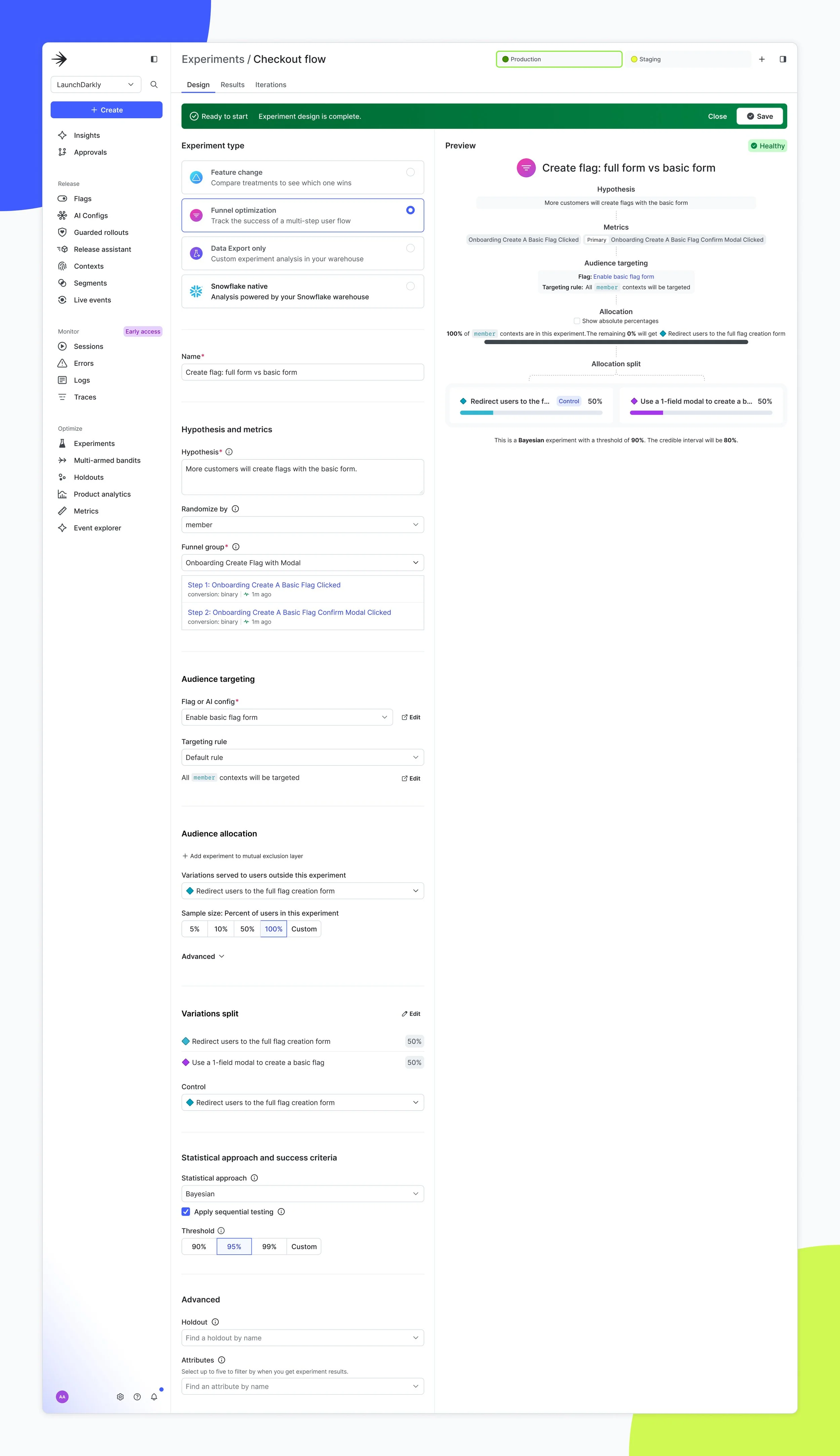Image resolution: width=840 pixels, height=1456 pixels.
Task: Collapse the left sidebar panel icon
Action: (154, 59)
